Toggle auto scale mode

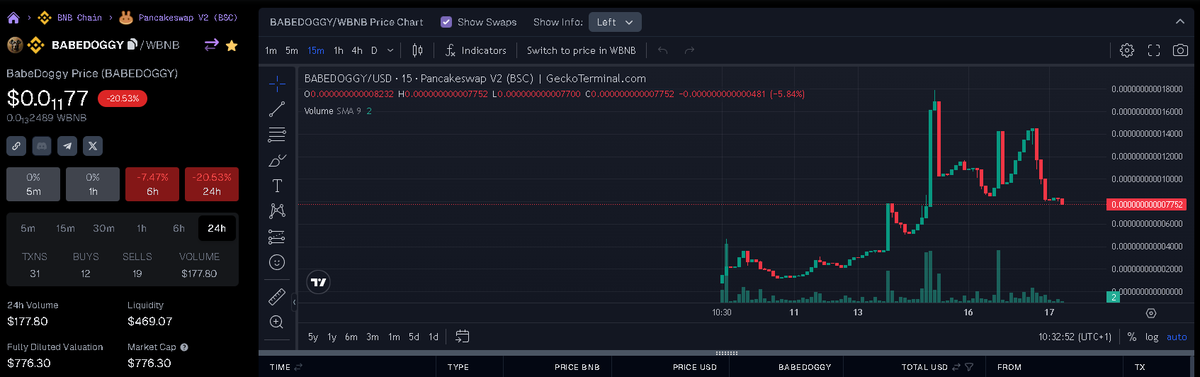click(x=1177, y=337)
